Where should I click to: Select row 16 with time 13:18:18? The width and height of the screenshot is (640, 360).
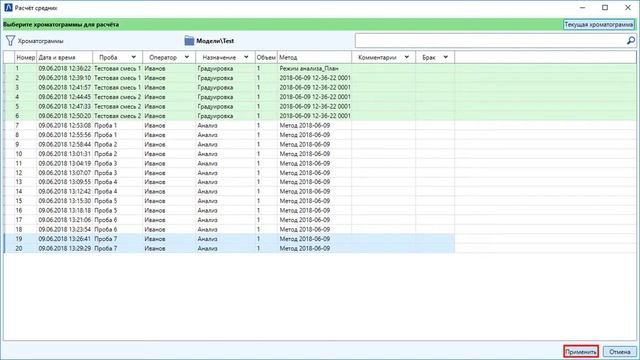click(x=229, y=211)
